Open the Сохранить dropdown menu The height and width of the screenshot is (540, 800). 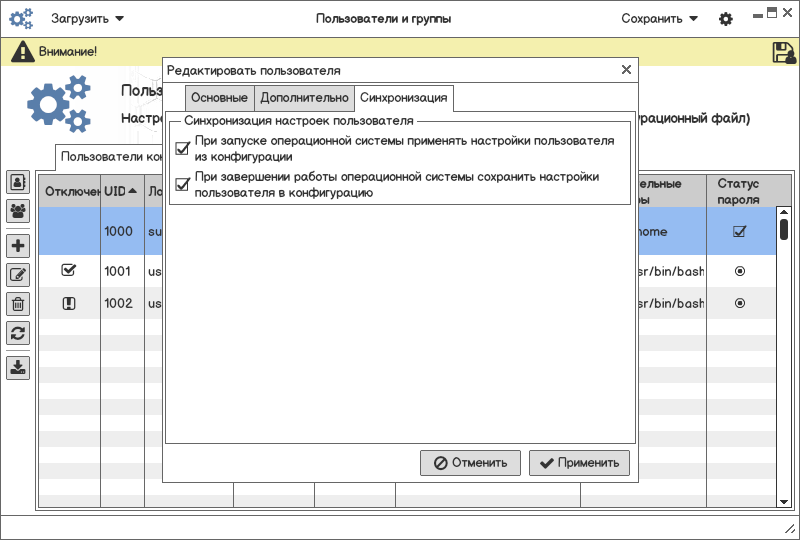click(659, 19)
